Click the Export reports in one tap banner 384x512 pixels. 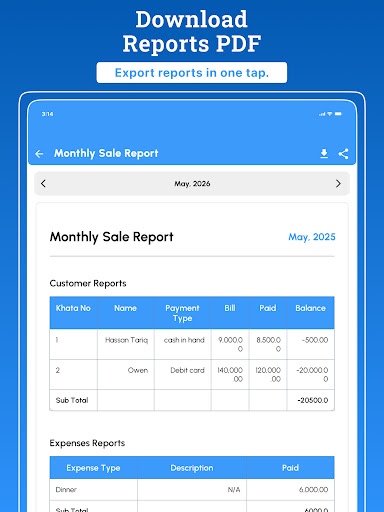192,73
